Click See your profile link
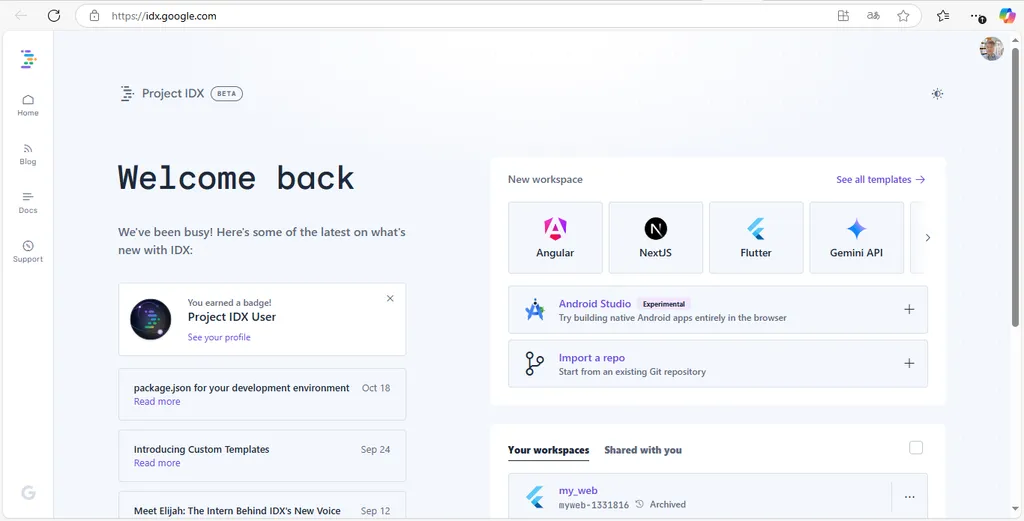 (219, 337)
